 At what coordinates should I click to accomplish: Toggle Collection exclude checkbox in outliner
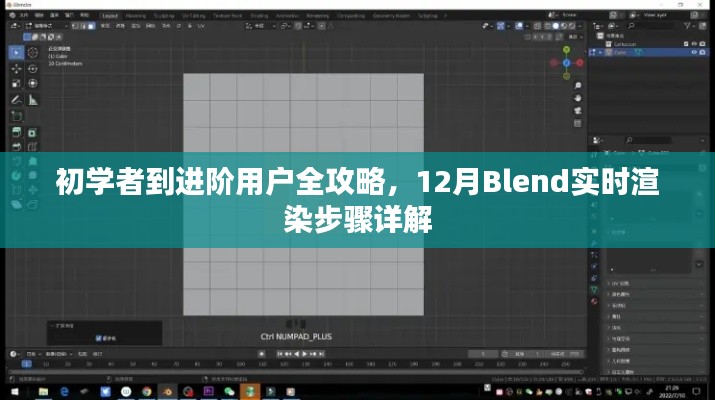[686, 44]
